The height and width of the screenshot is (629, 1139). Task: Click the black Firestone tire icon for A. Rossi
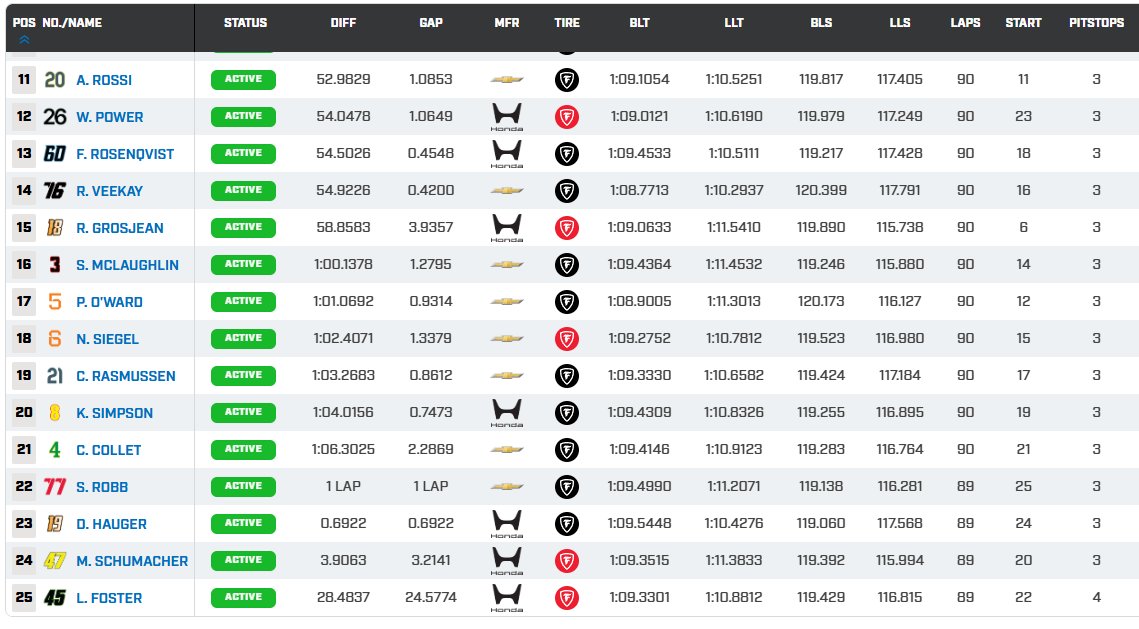pos(567,80)
